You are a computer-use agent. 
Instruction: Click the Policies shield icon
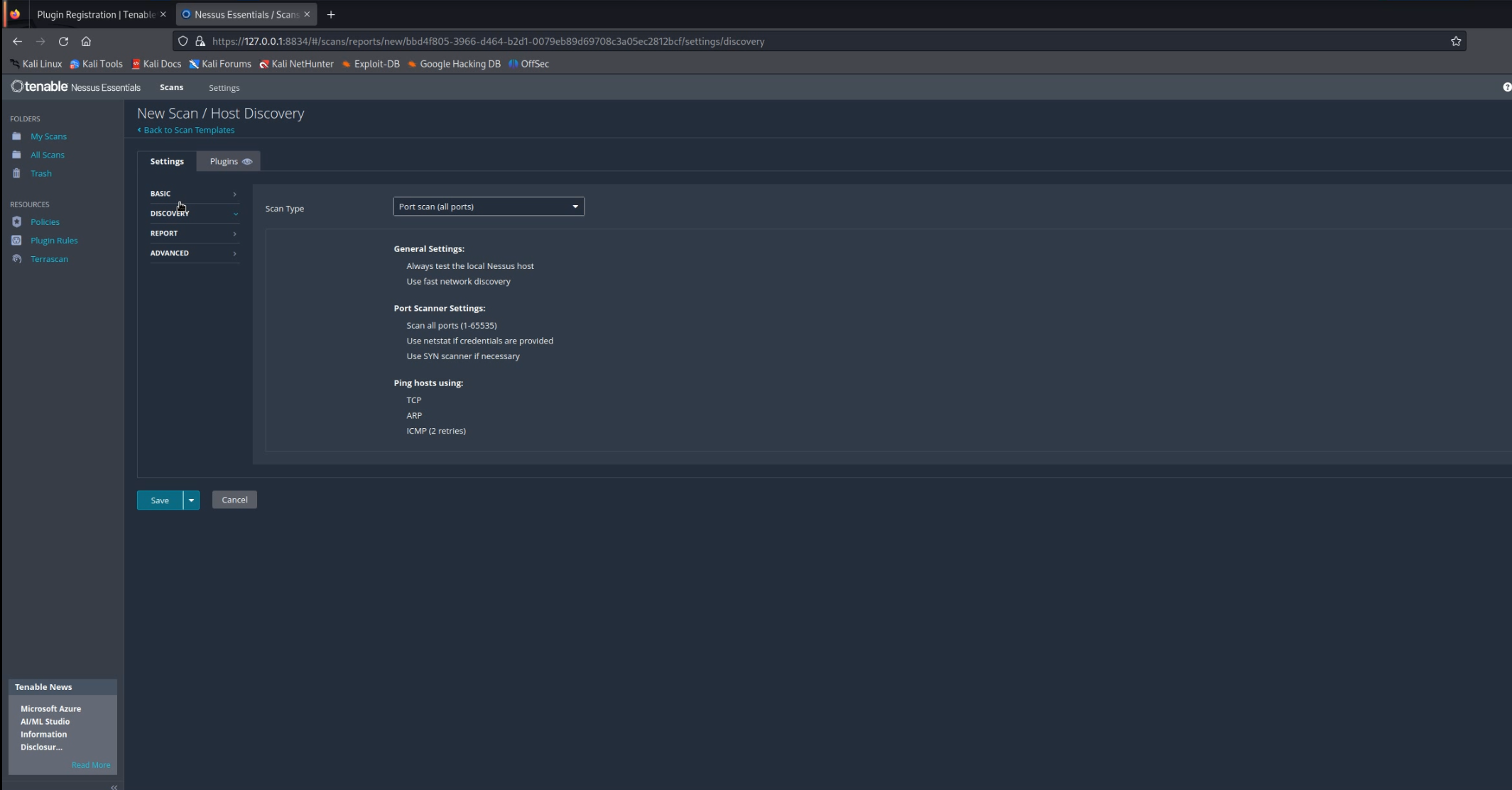[x=16, y=222]
